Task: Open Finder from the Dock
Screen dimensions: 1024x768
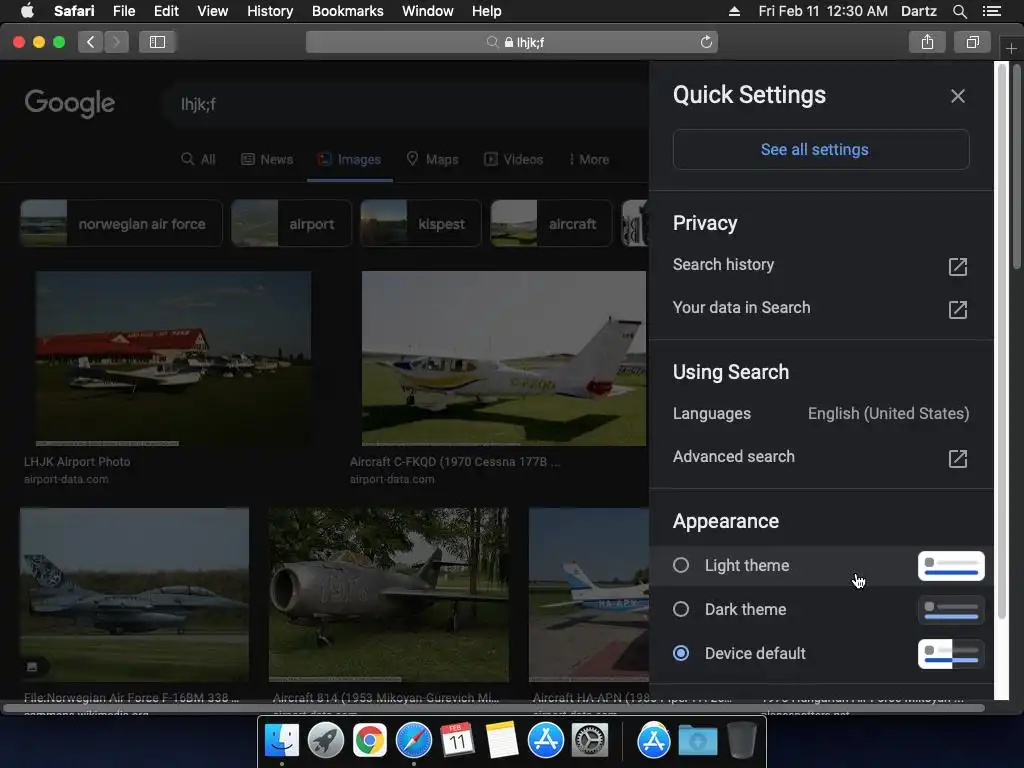Action: coord(281,741)
